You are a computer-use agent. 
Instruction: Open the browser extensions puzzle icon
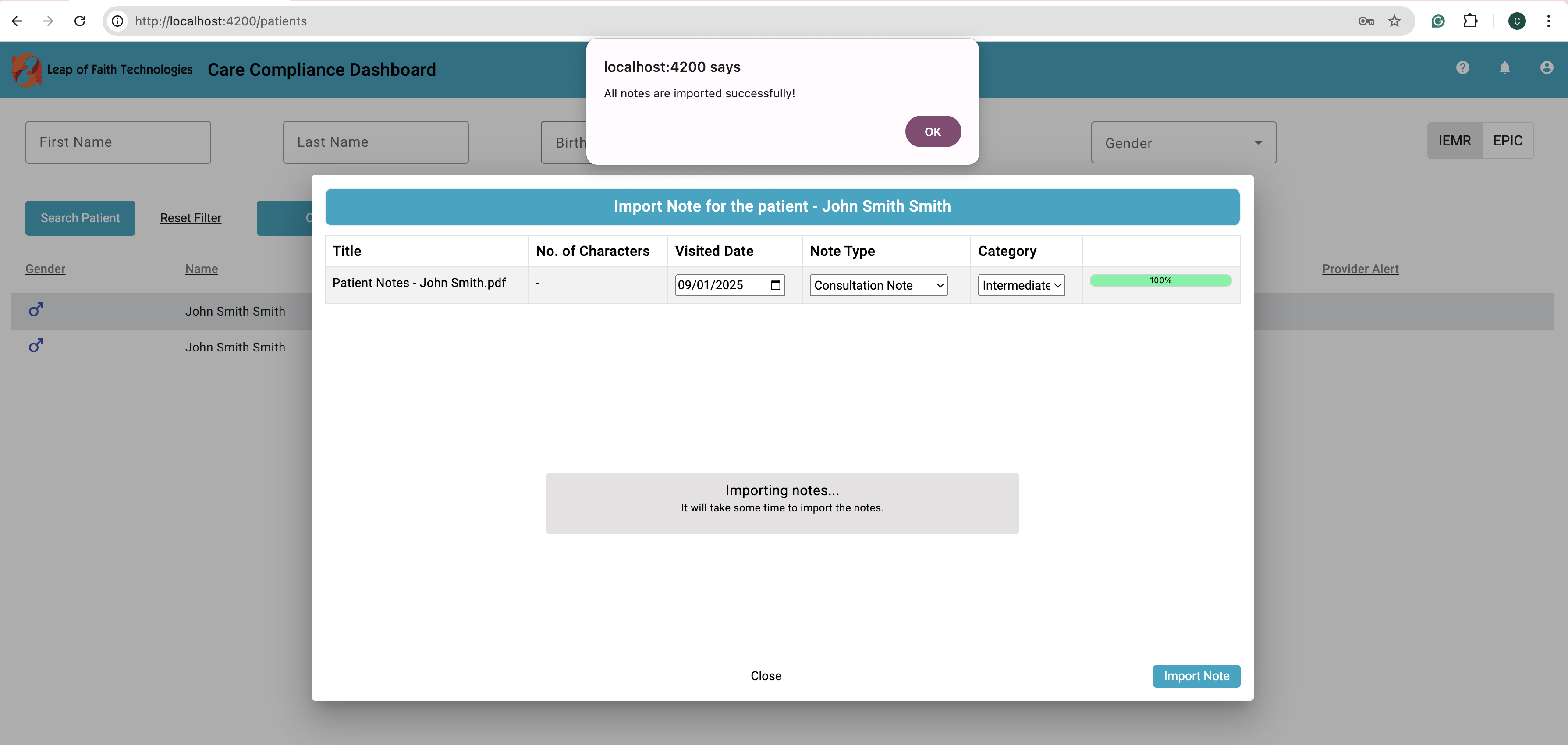point(1470,21)
